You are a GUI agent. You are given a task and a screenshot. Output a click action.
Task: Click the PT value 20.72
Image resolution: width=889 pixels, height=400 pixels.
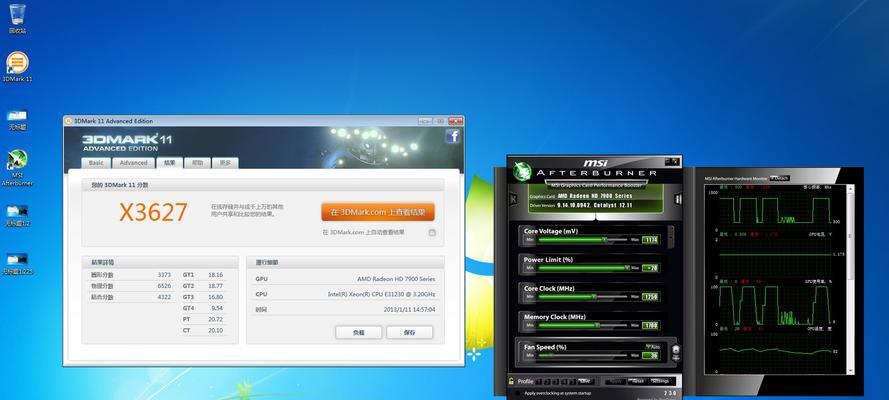click(x=215, y=319)
